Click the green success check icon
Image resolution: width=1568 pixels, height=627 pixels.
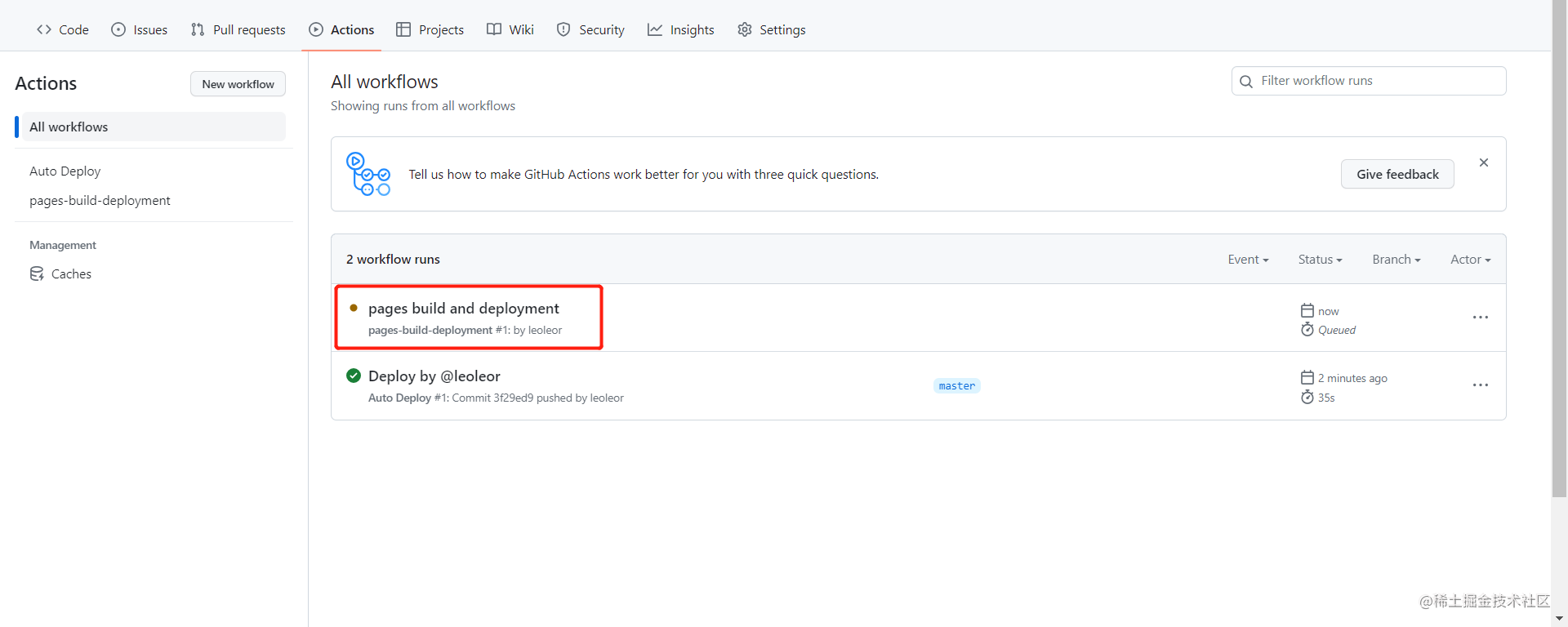click(354, 376)
